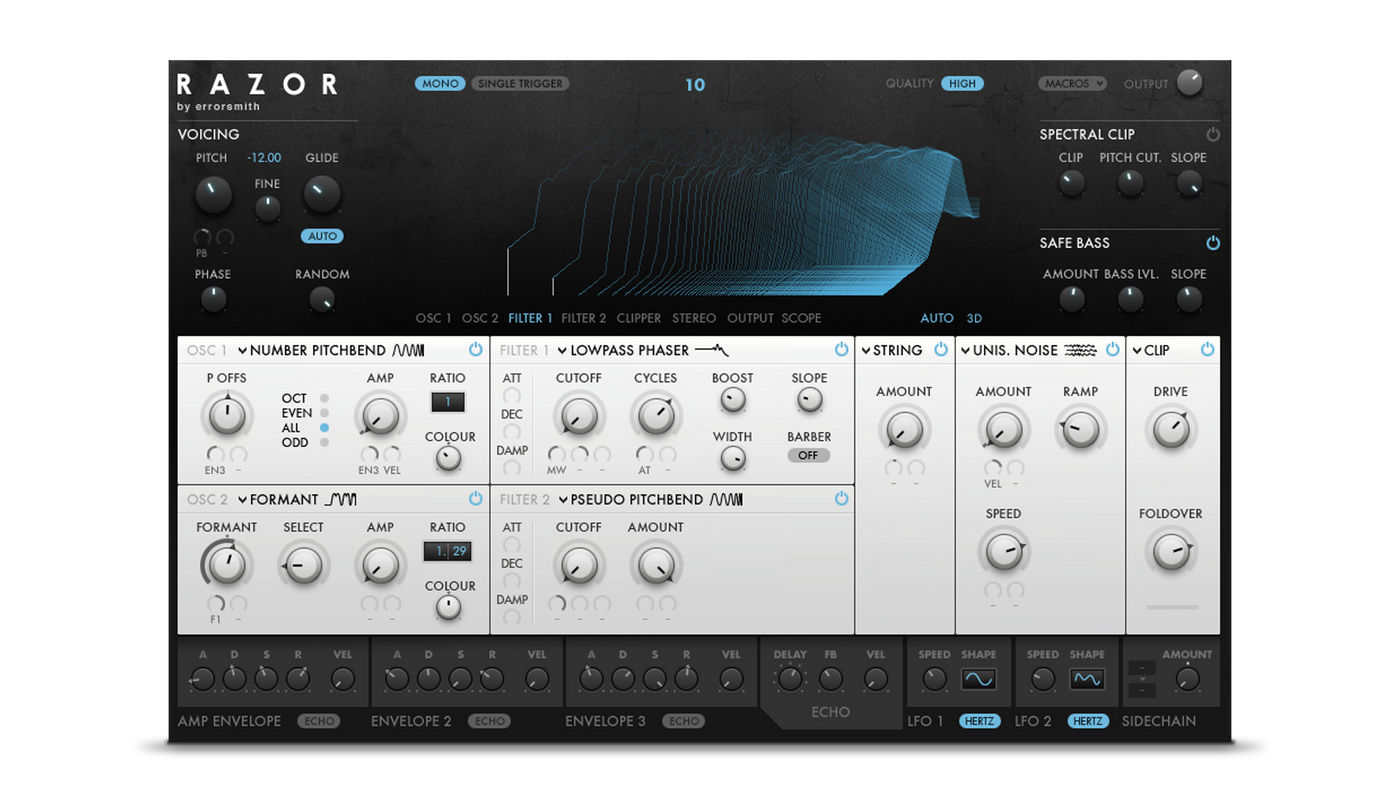Screen dimensions: 1400x798
Task: Toggle the HIGH quality setting
Action: pyautogui.click(x=962, y=84)
